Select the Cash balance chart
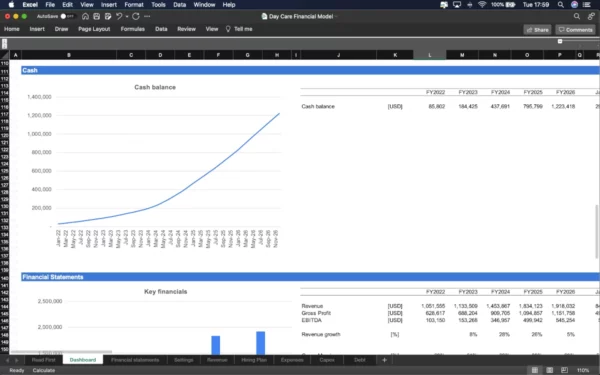600x375 pixels. tap(155, 165)
